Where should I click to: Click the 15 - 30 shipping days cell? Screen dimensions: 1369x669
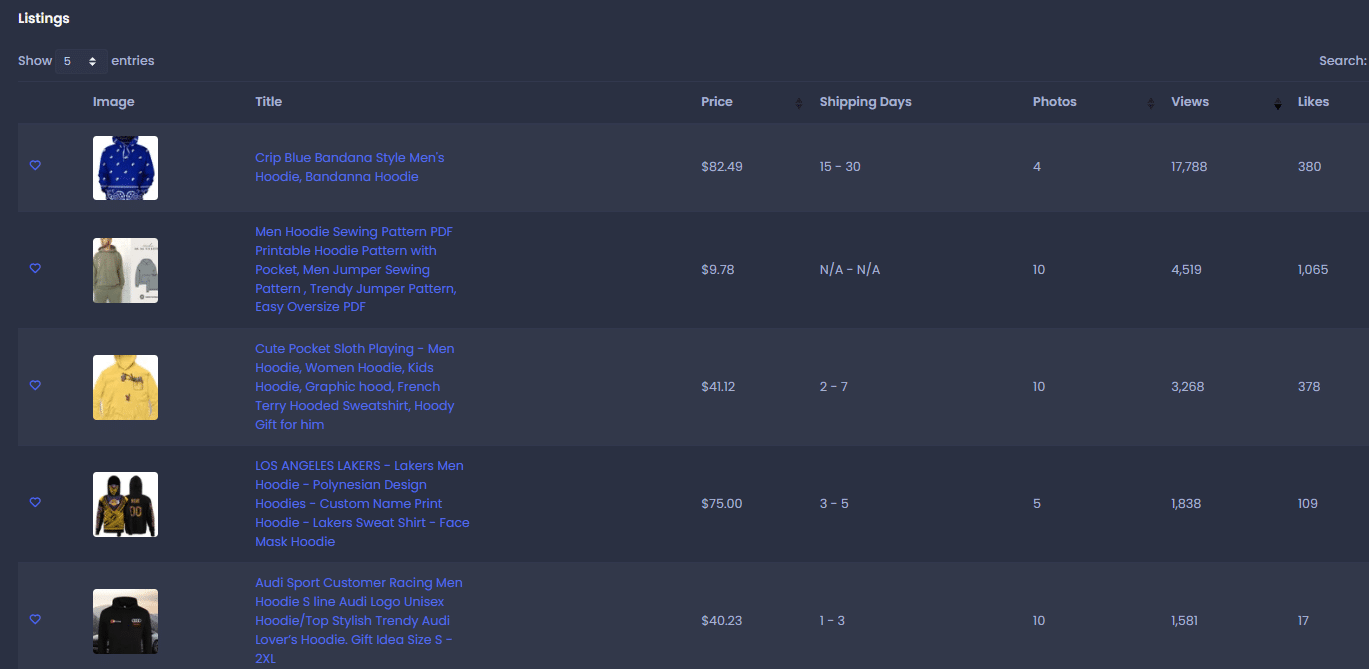pyautogui.click(x=840, y=167)
